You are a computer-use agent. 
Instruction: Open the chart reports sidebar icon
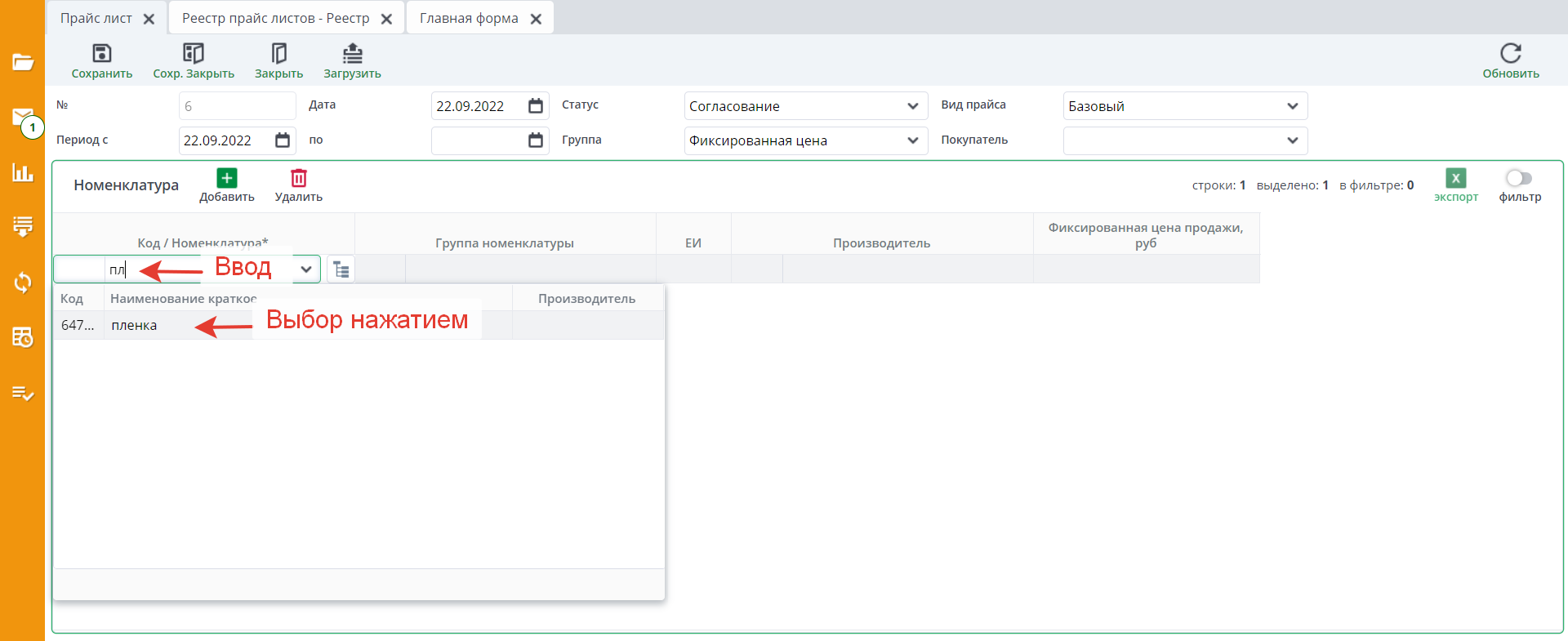[x=23, y=172]
